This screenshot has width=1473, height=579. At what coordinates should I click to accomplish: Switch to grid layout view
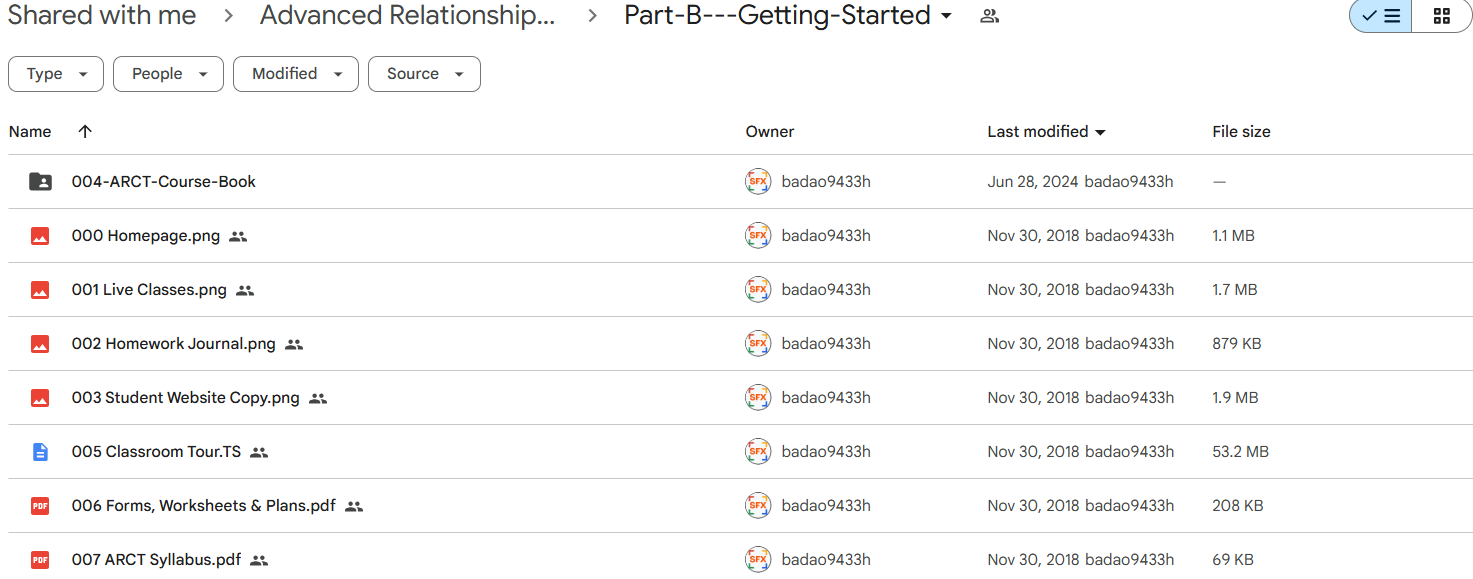1442,16
